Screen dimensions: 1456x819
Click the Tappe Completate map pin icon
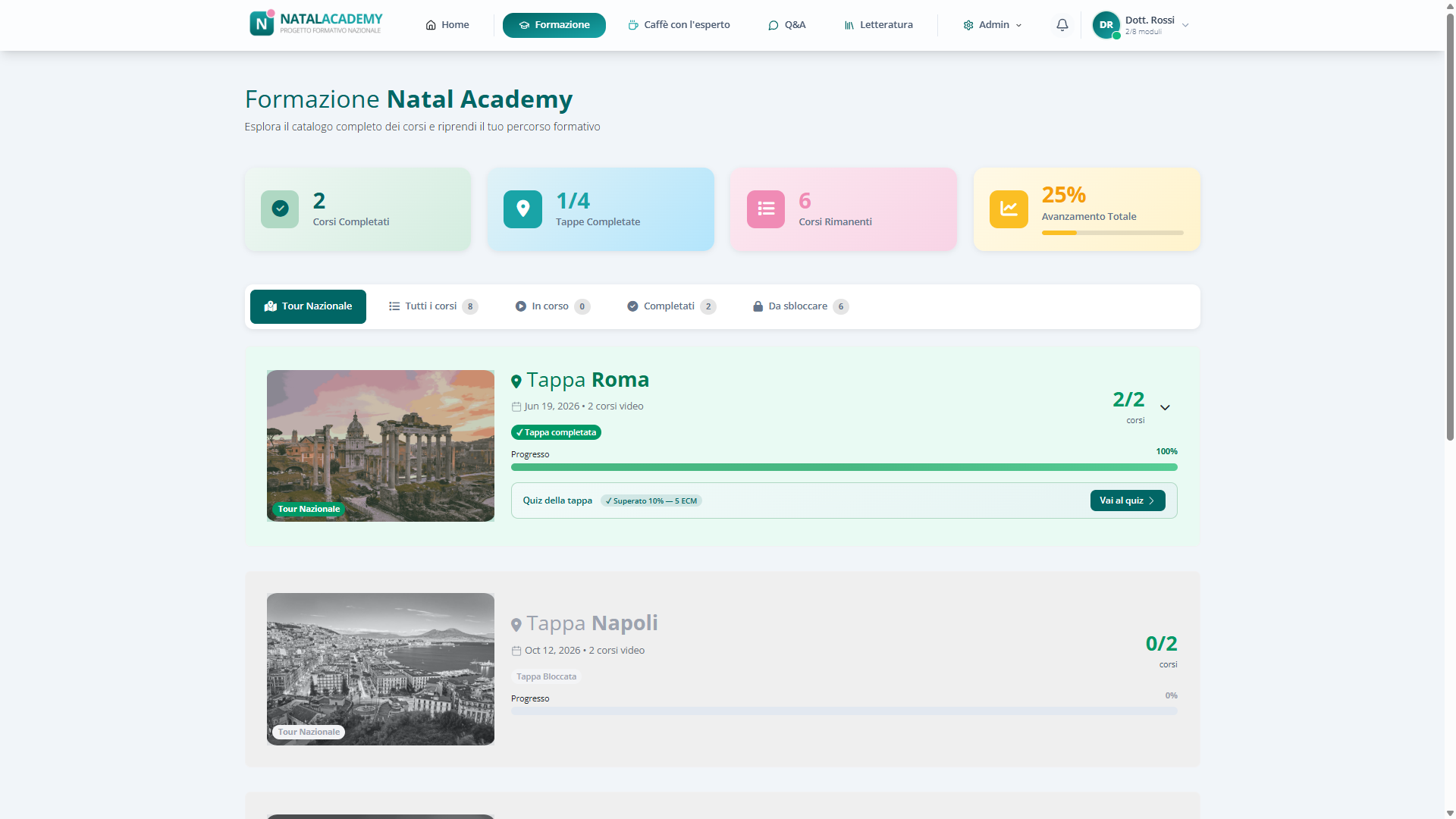click(x=522, y=209)
